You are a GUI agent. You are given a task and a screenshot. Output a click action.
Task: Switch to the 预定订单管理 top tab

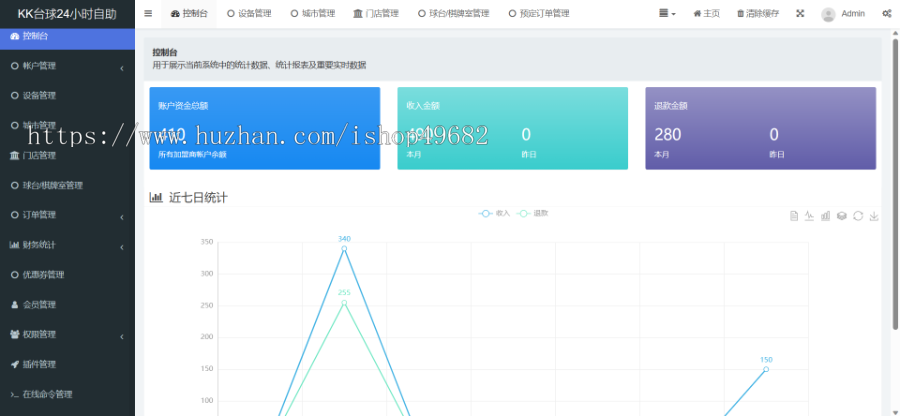539,14
